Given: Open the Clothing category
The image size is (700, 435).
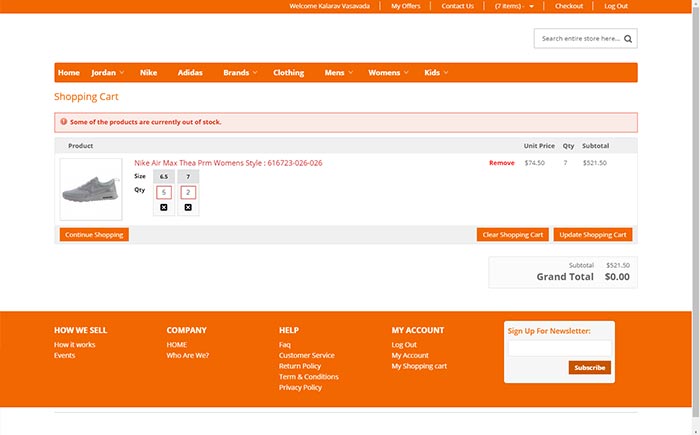Looking at the screenshot, I should [288, 72].
